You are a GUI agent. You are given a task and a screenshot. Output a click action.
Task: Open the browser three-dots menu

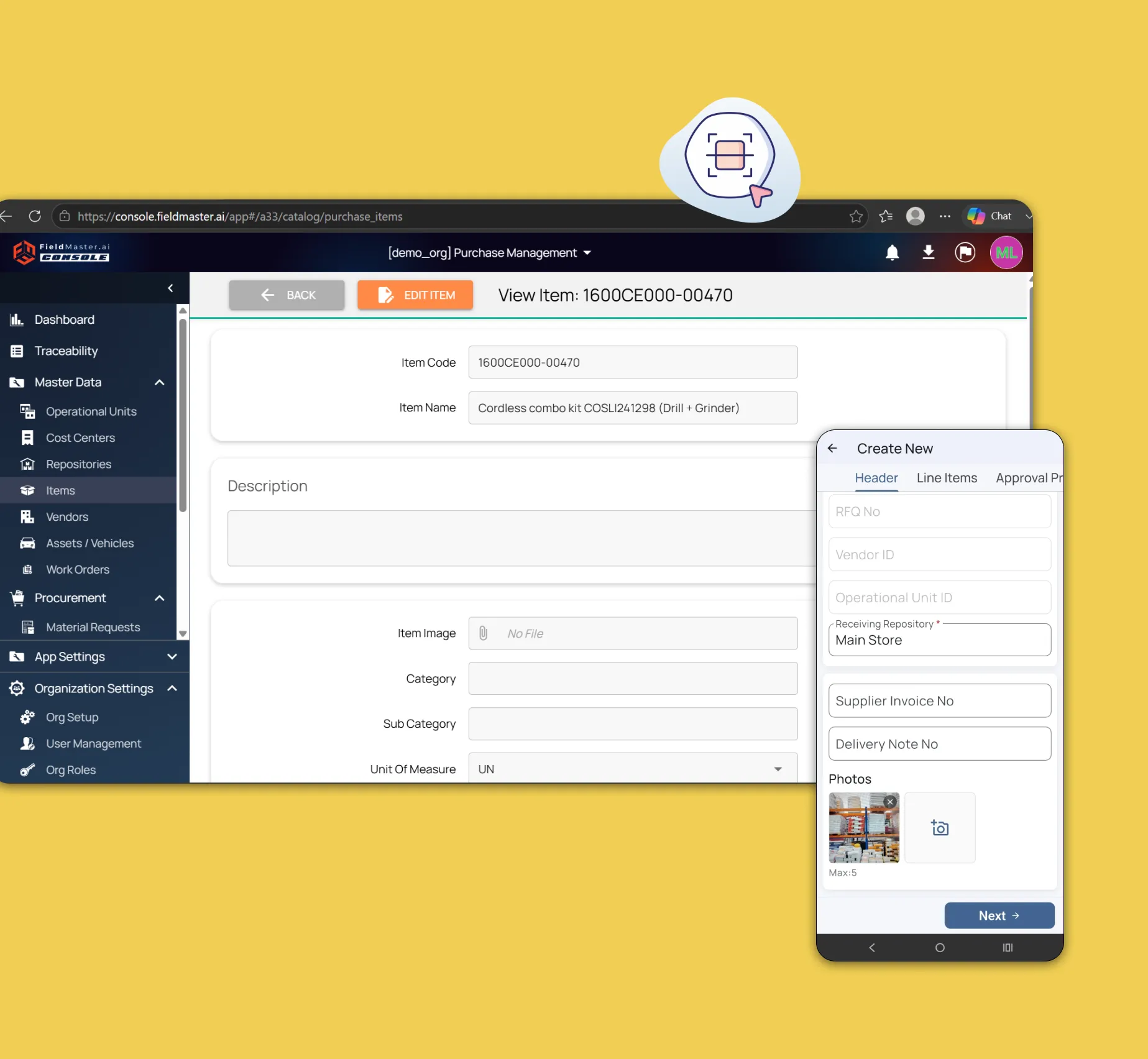point(945,216)
